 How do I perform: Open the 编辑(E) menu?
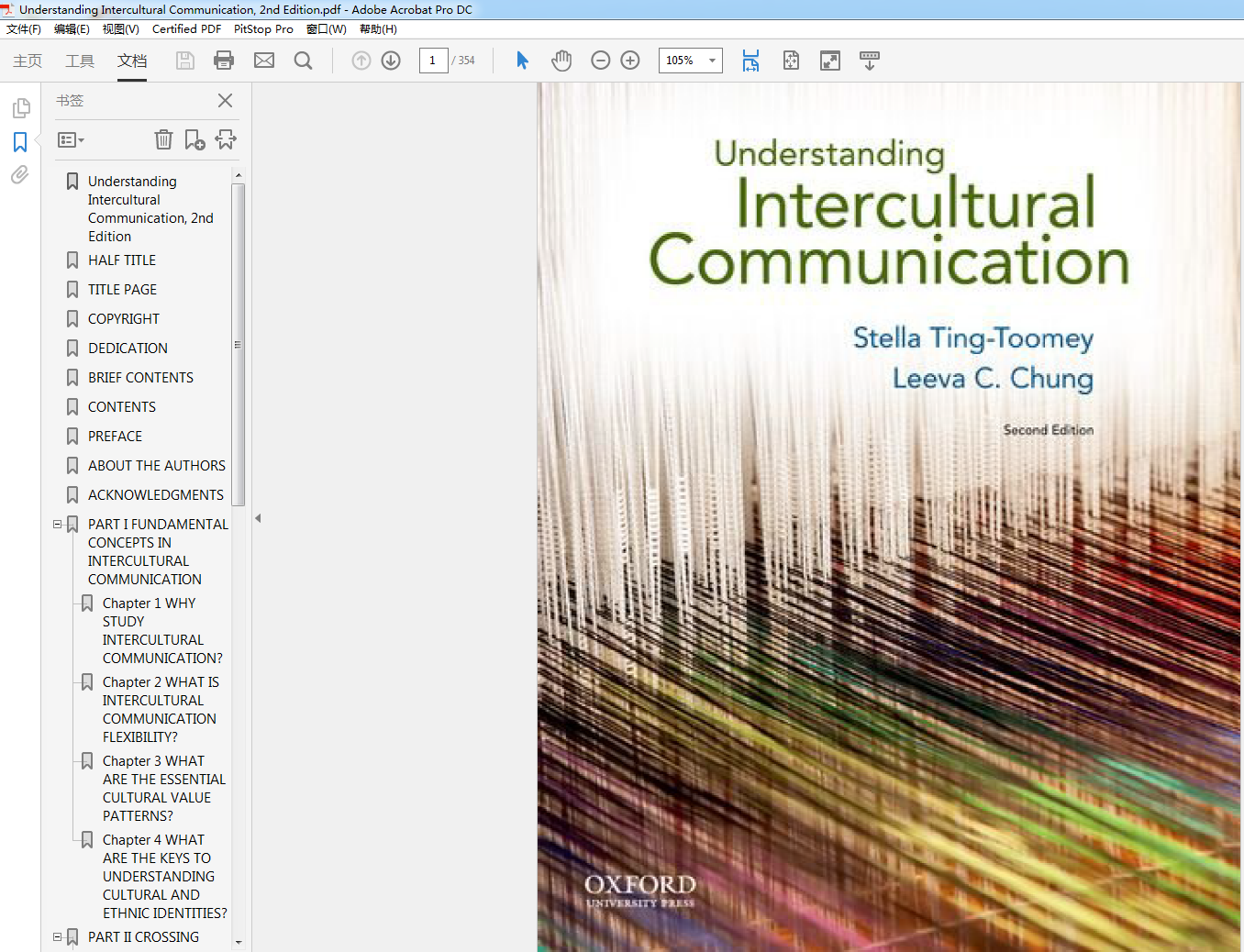coord(72,29)
